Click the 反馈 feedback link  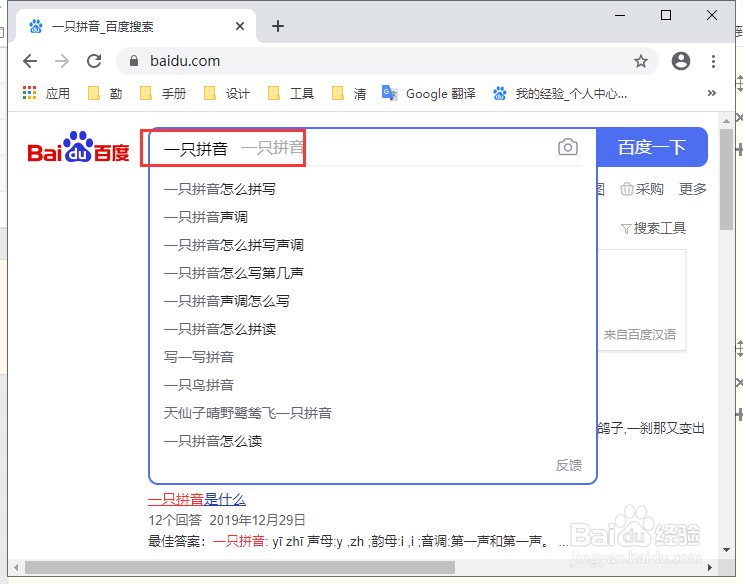click(569, 465)
